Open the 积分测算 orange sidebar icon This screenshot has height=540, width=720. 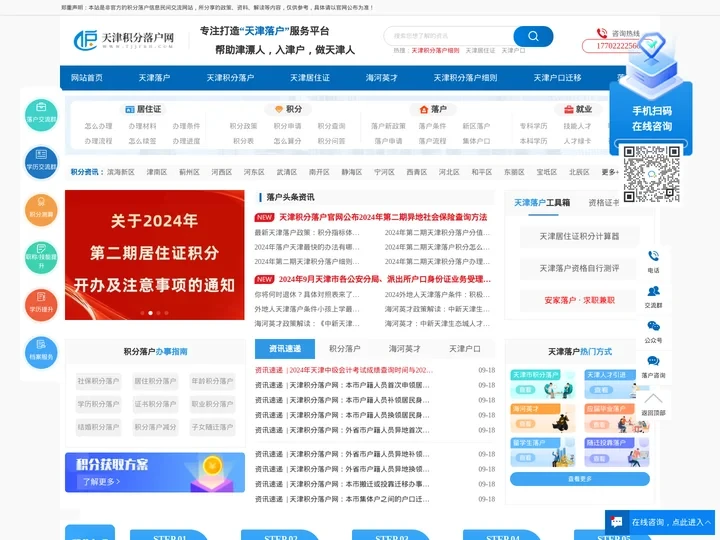point(41,210)
